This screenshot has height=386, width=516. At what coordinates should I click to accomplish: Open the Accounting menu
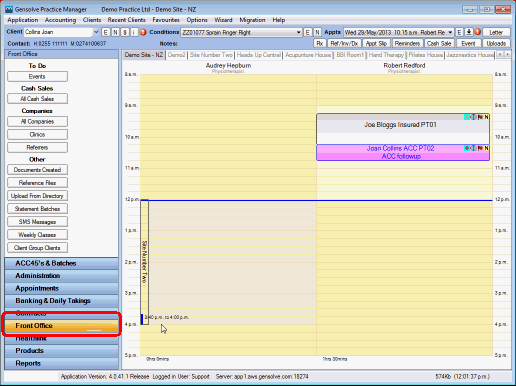point(60,20)
